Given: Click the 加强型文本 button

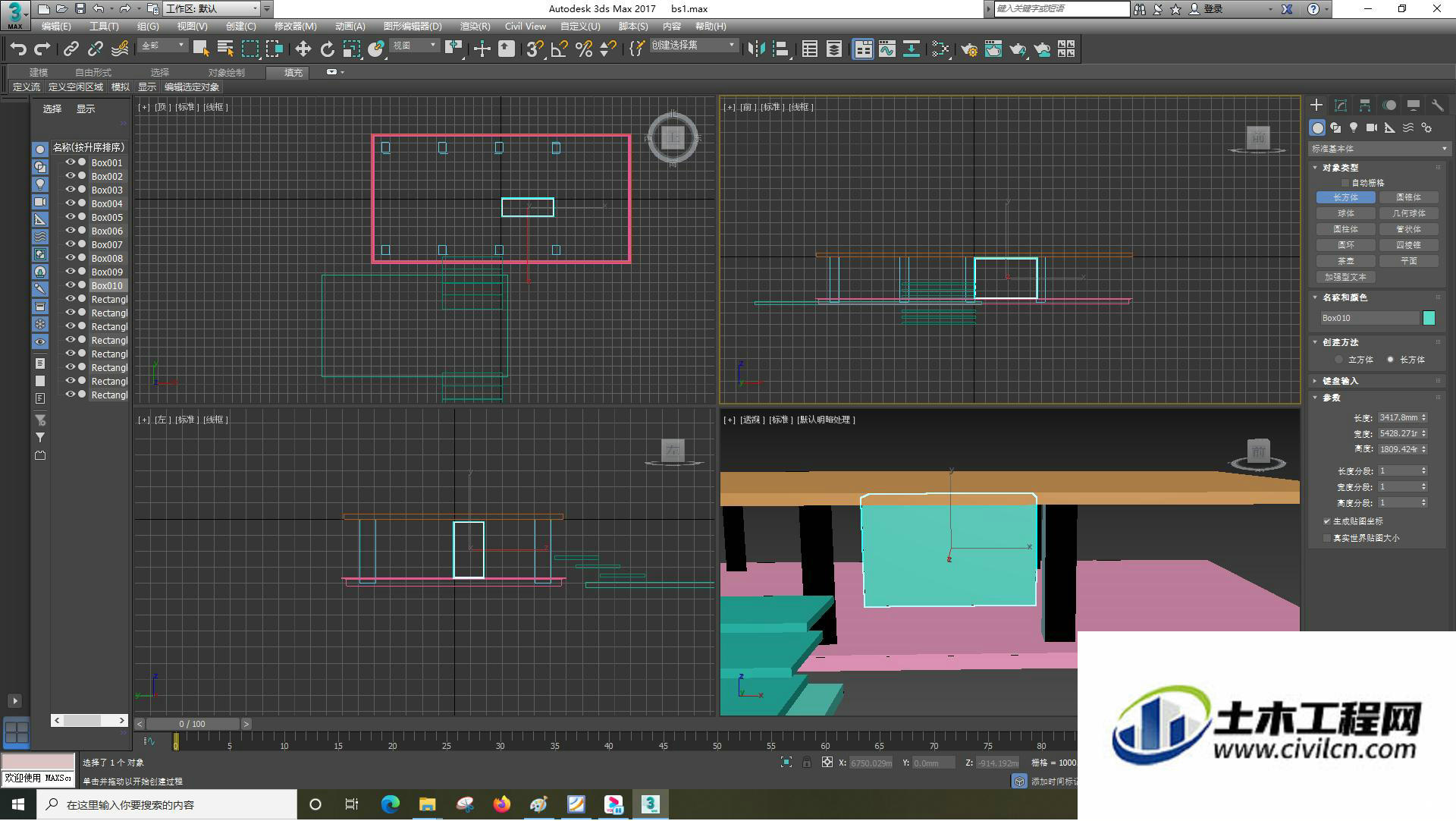Looking at the screenshot, I should coord(1346,277).
